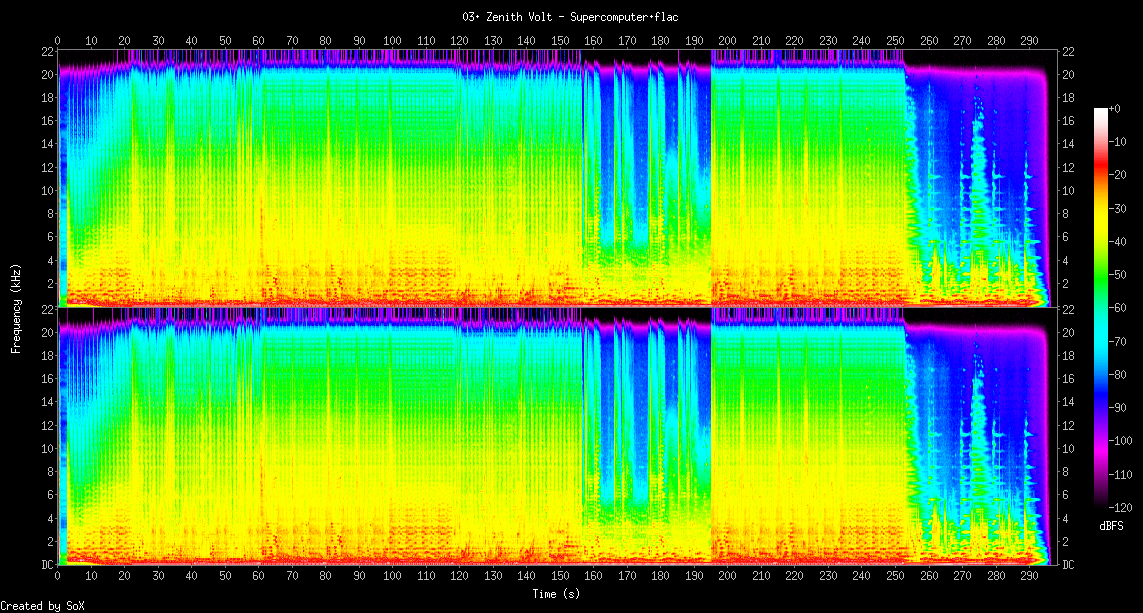Click the '+0' label on dBFS scale
Viewport: 1143px width, 613px height.
tap(1115, 107)
